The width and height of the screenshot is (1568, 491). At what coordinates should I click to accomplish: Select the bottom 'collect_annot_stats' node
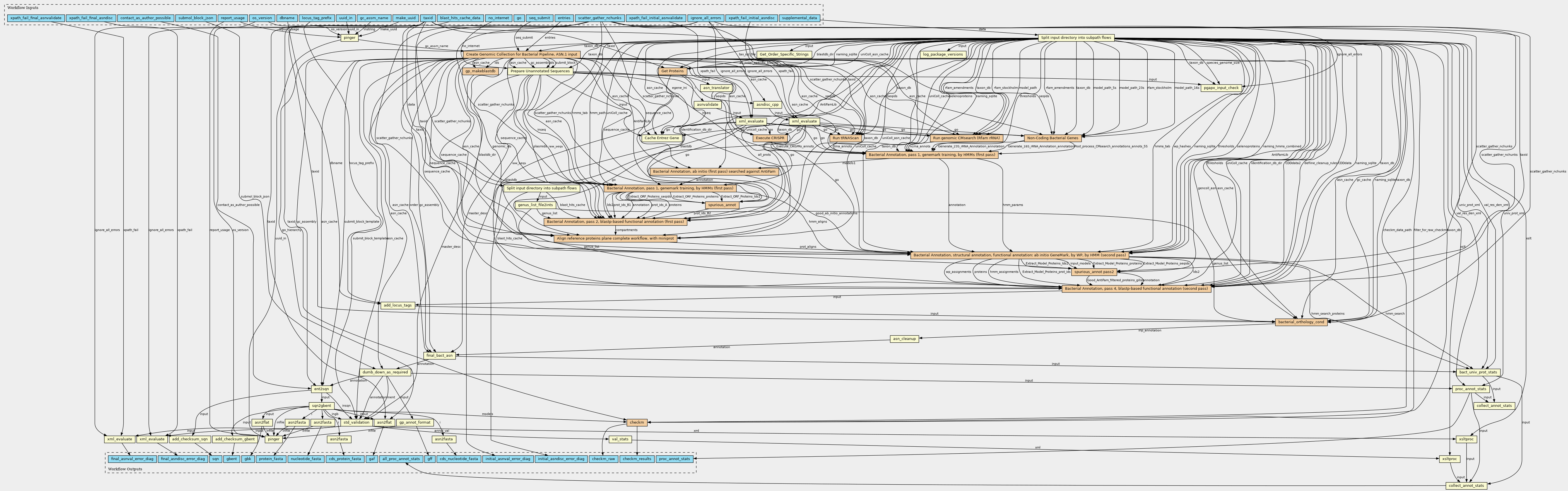1466,485
